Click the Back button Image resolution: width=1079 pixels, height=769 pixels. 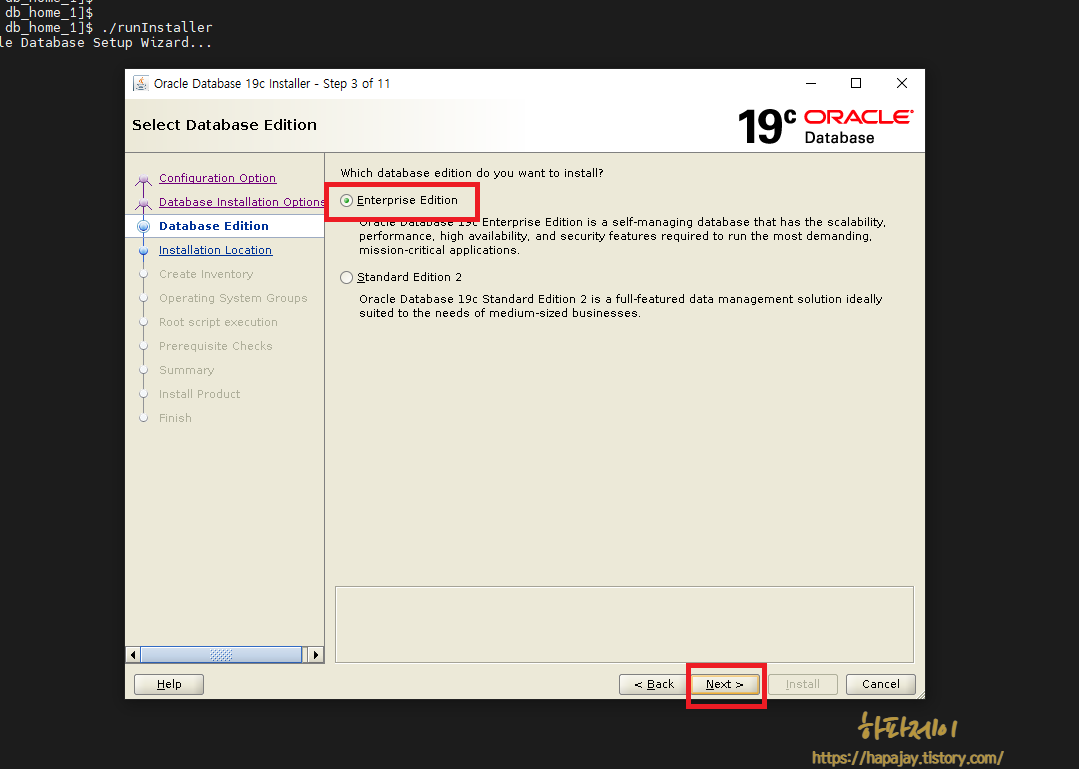pyautogui.click(x=653, y=684)
